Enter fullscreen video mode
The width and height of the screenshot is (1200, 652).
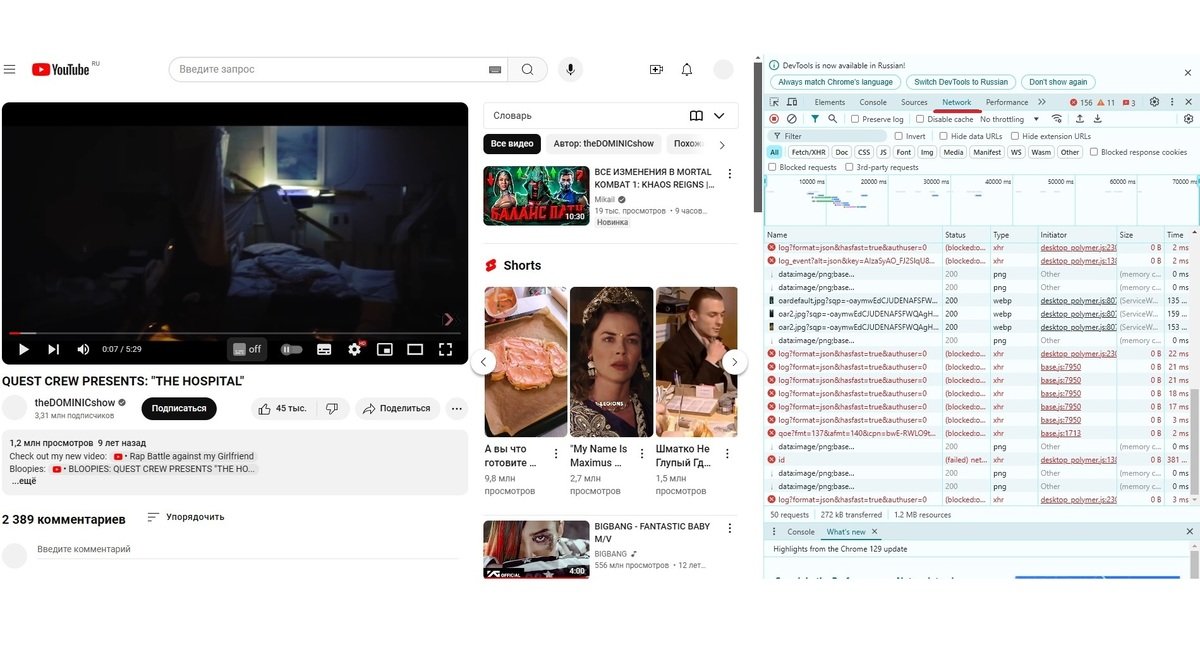446,349
